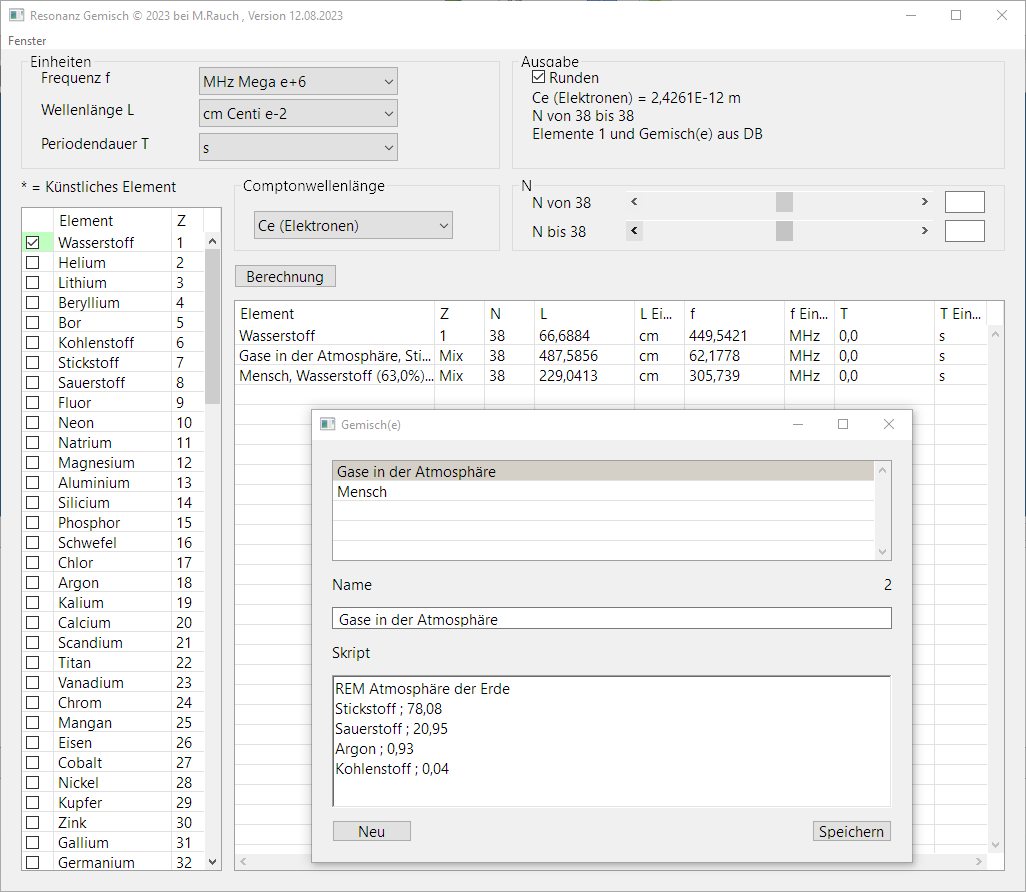Image resolution: width=1026 pixels, height=892 pixels.
Task: Click the Resonanz Gemisch app title icon
Action: click(16, 15)
